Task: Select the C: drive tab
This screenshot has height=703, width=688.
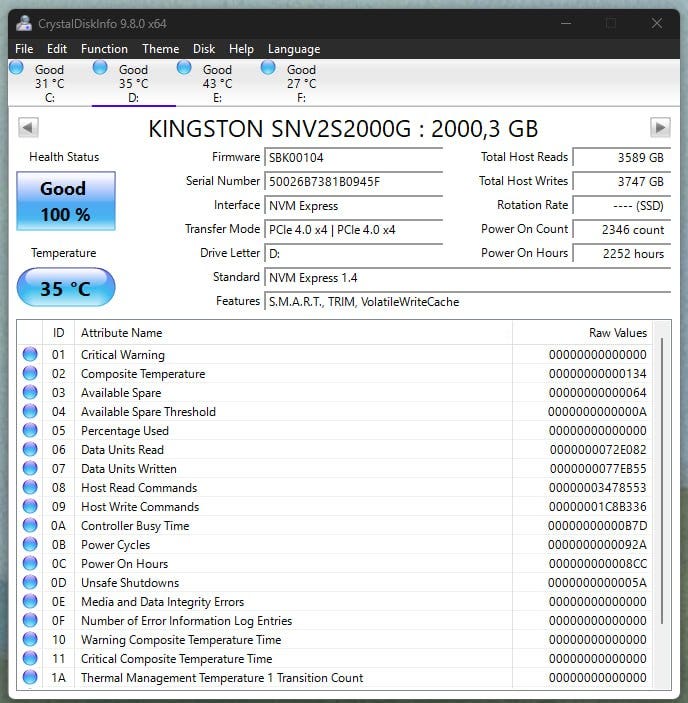Action: 50,83
